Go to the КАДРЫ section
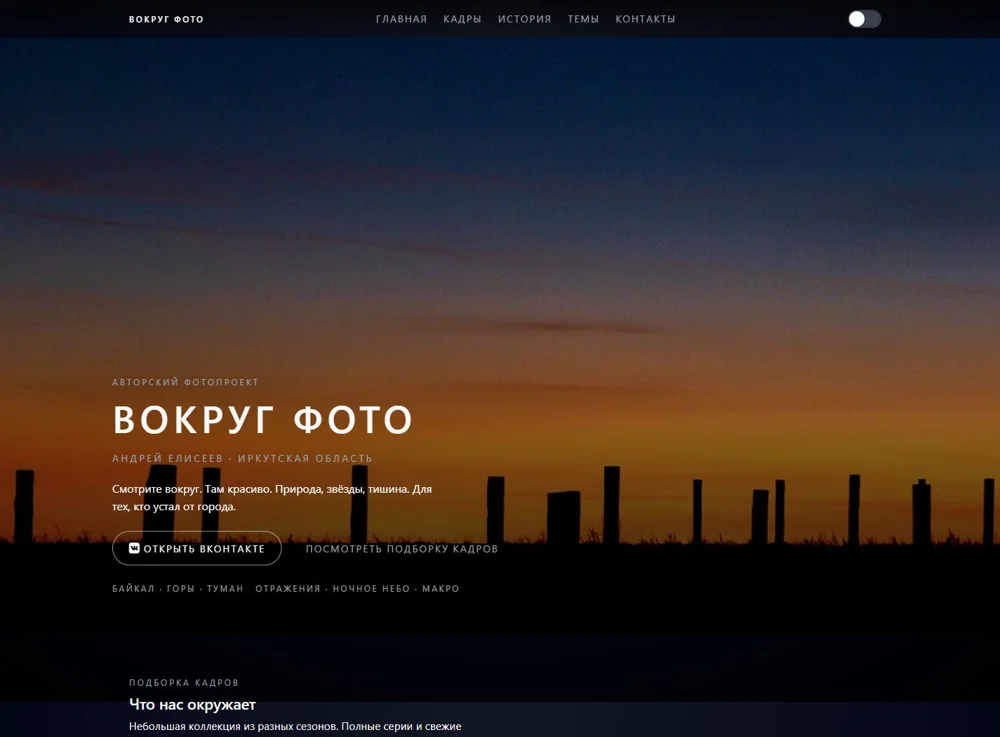The image size is (1000, 737). (462, 19)
